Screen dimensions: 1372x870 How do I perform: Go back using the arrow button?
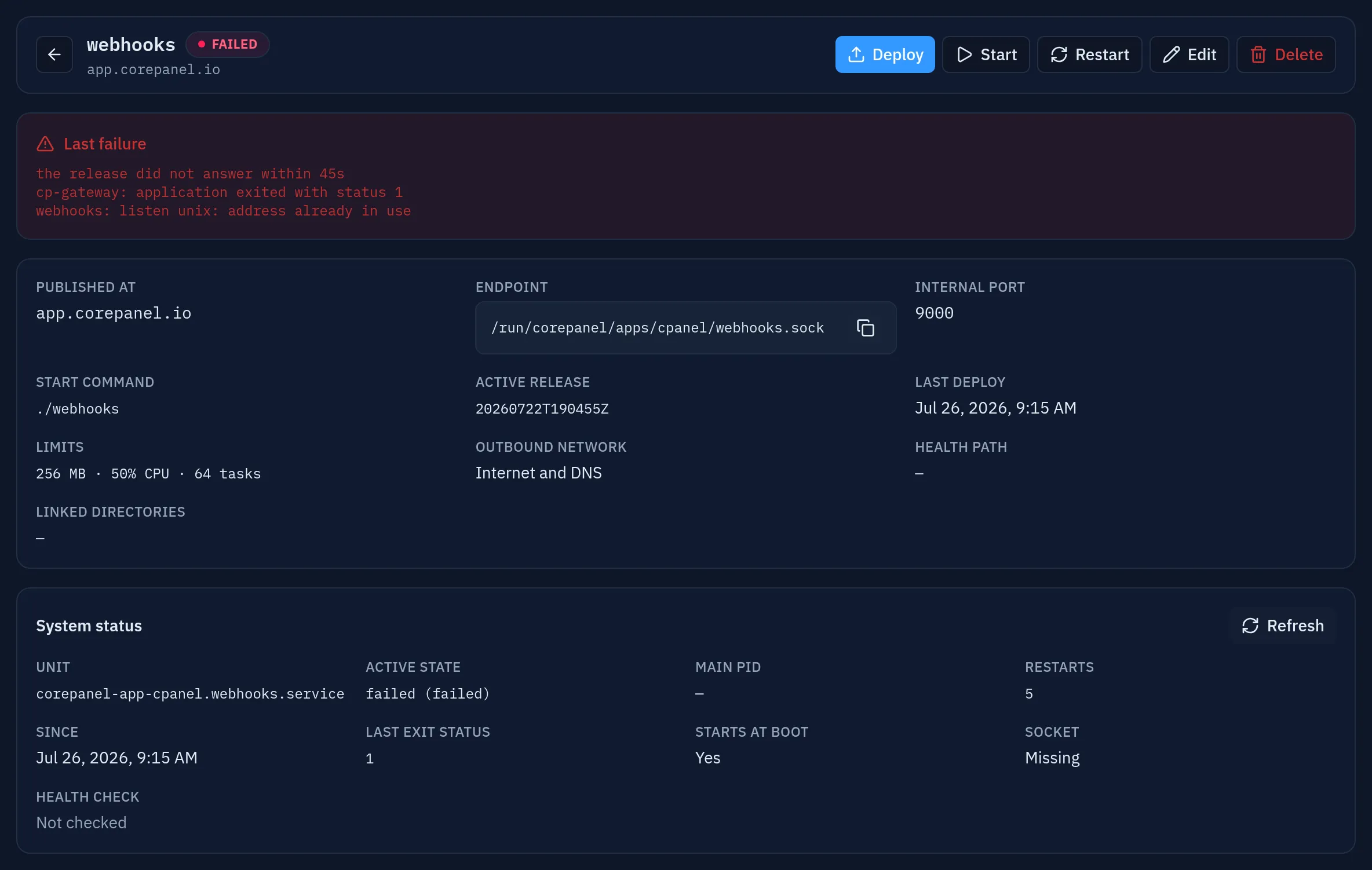pos(54,54)
